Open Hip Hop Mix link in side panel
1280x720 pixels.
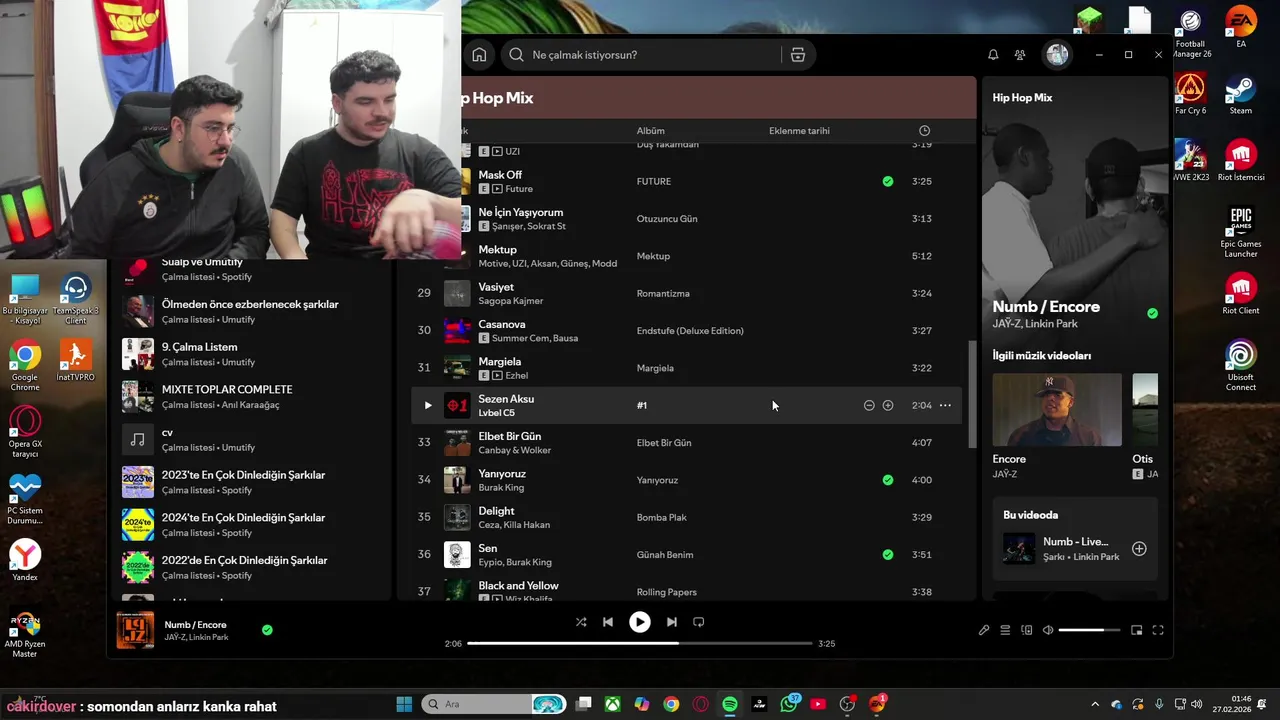1022,98
